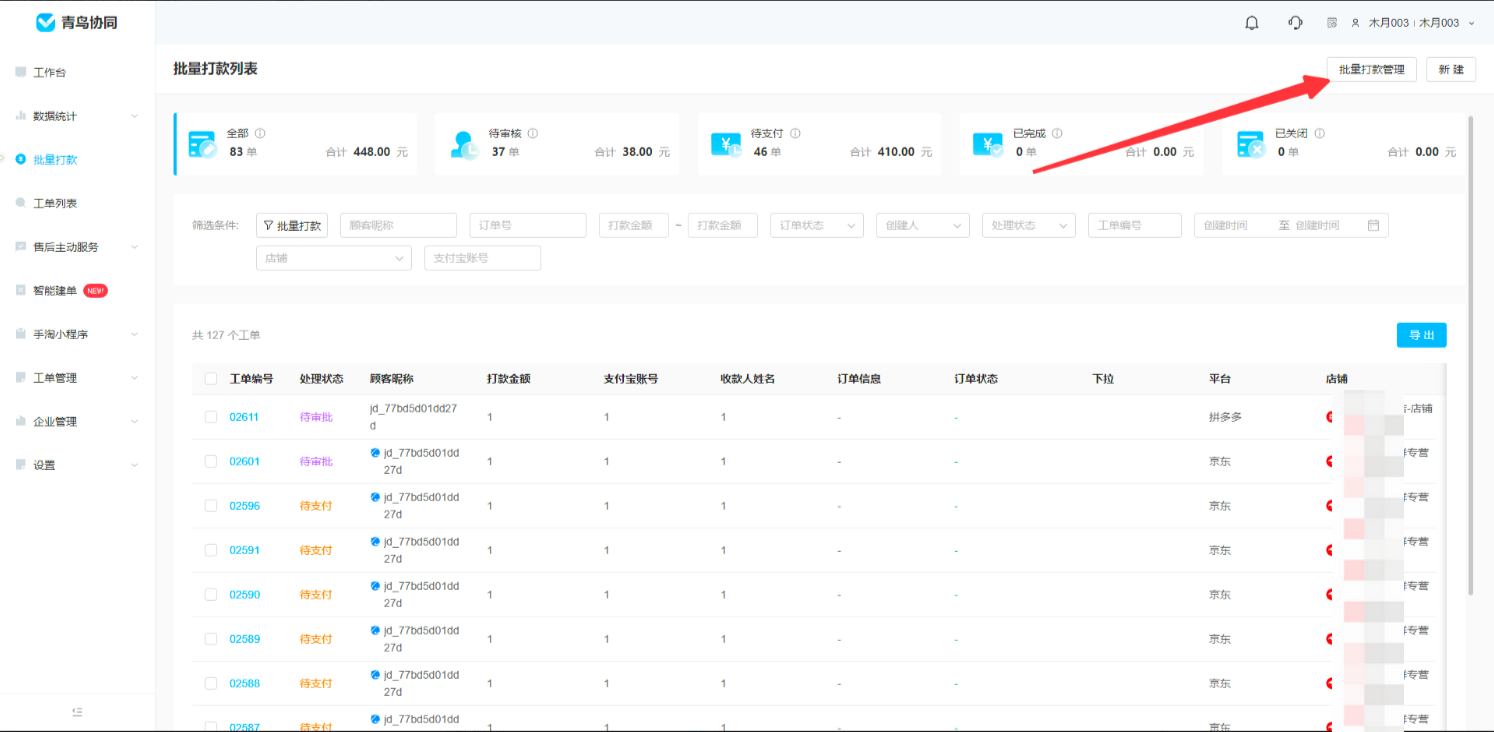
Task: Click the calendar icon in the 创建时间 filter
Action: point(1373,225)
